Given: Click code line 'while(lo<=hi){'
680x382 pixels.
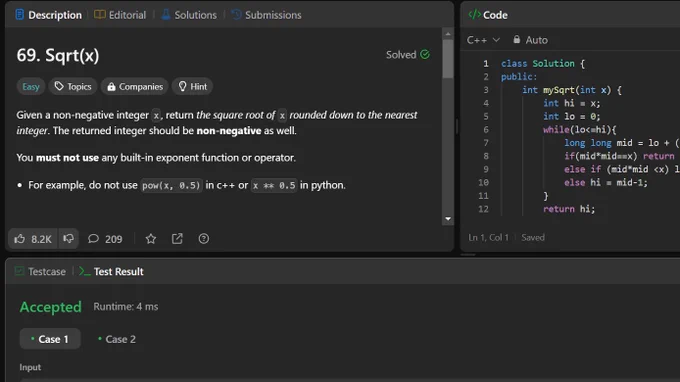Looking at the screenshot, I should pos(579,130).
